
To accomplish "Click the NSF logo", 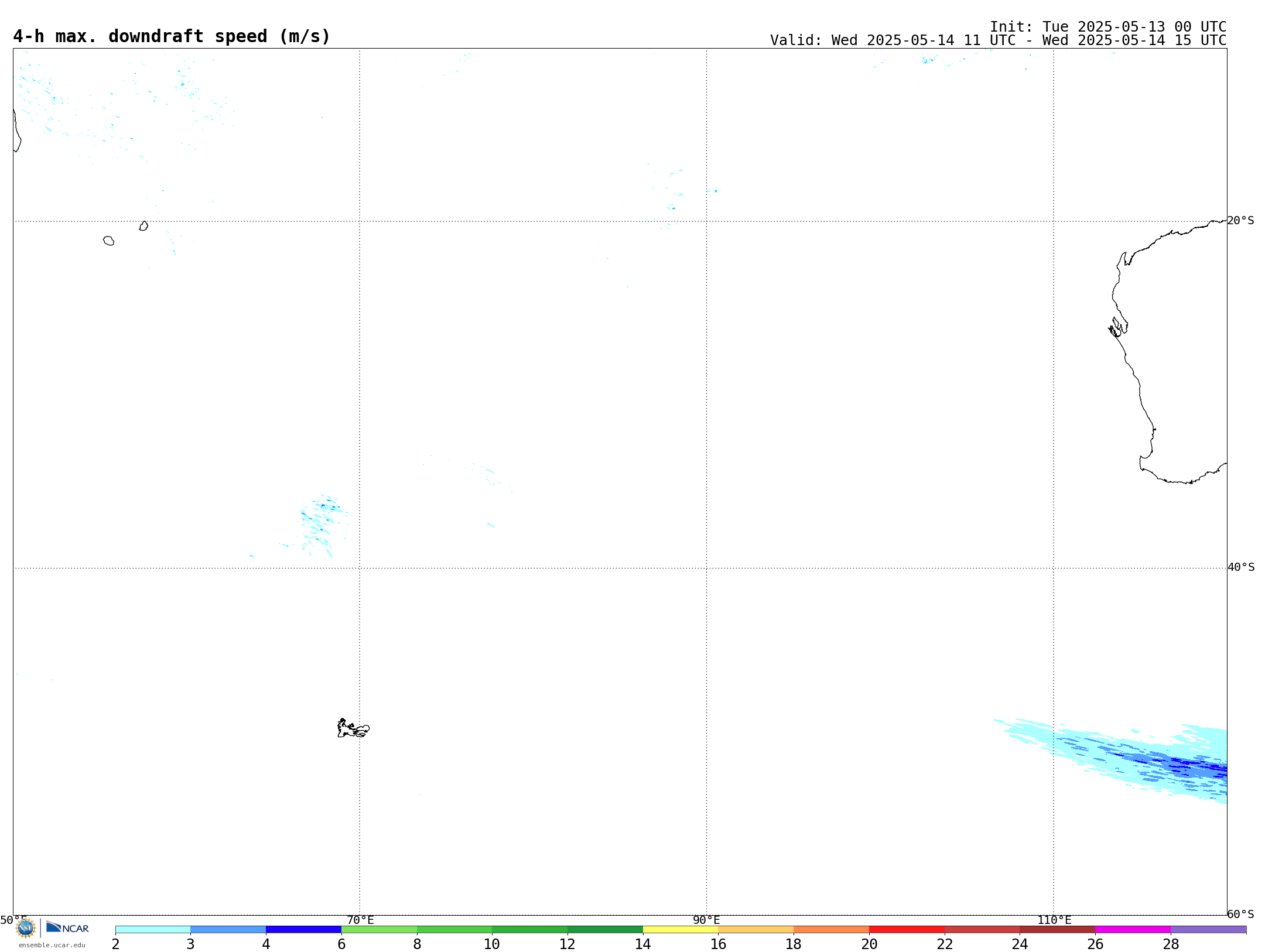I will [25, 928].
